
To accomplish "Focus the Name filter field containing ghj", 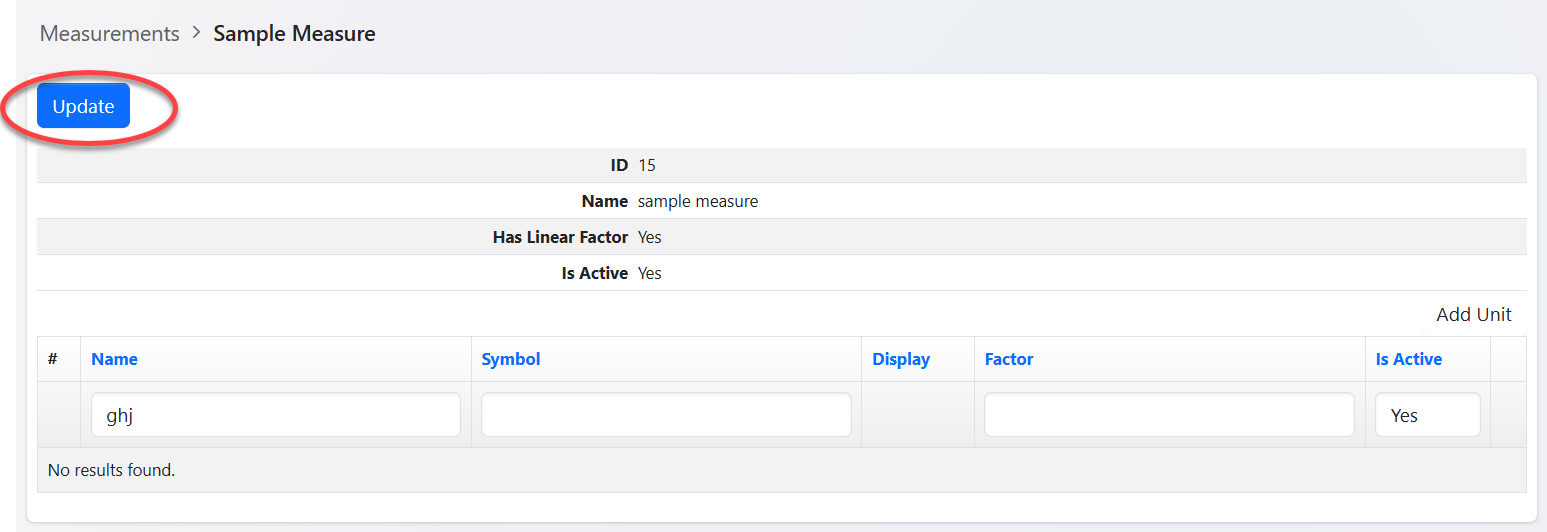I will [275, 415].
